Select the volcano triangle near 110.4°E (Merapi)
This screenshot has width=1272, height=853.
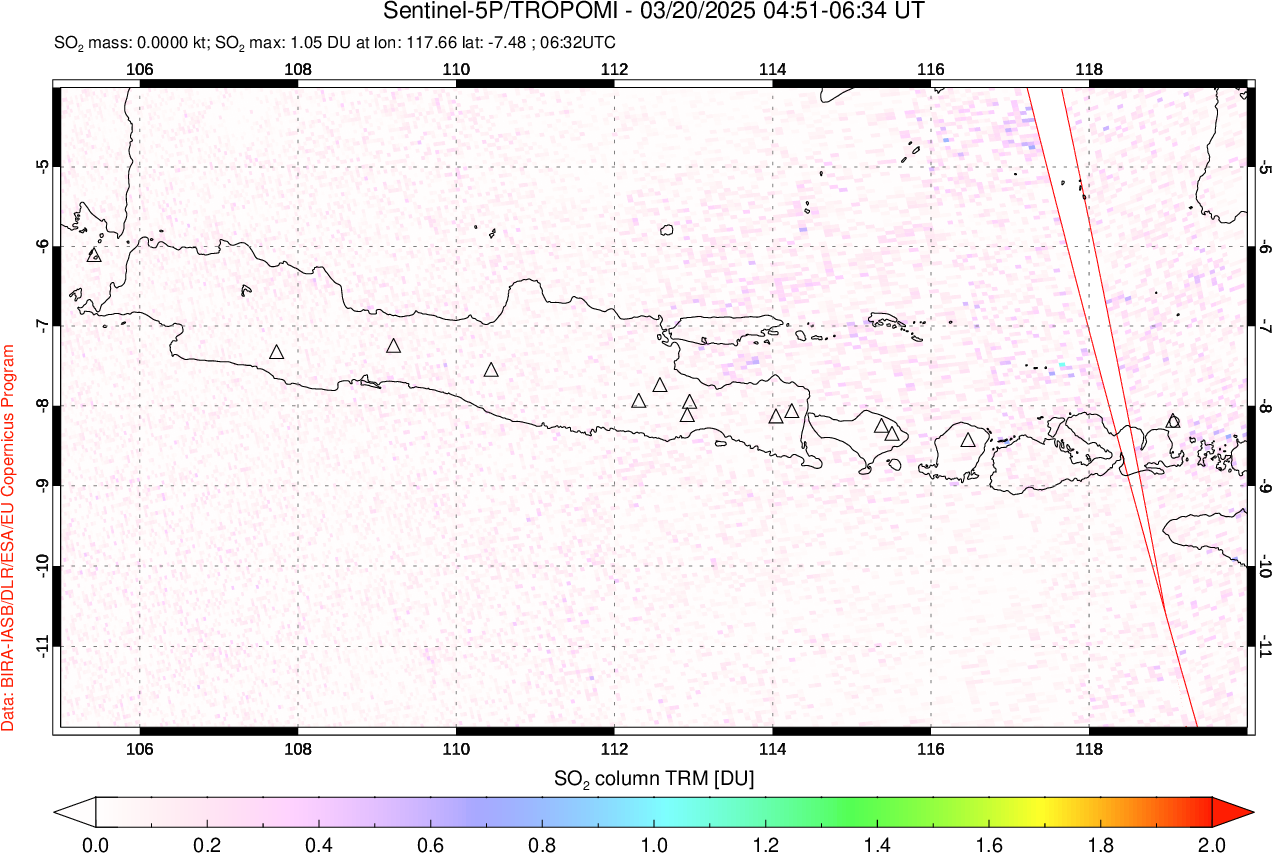[491, 370]
